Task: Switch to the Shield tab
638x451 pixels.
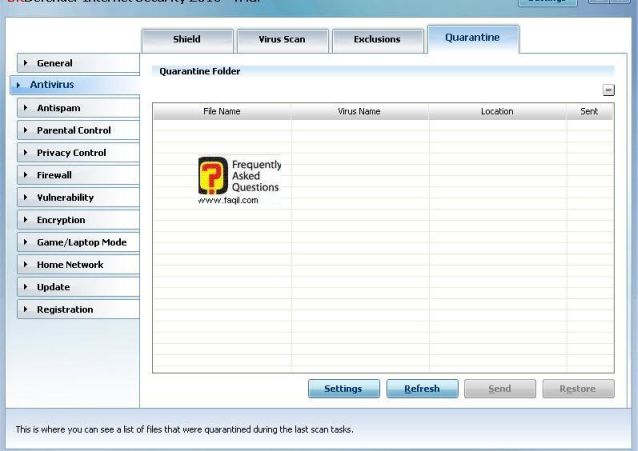Action: pos(187,40)
